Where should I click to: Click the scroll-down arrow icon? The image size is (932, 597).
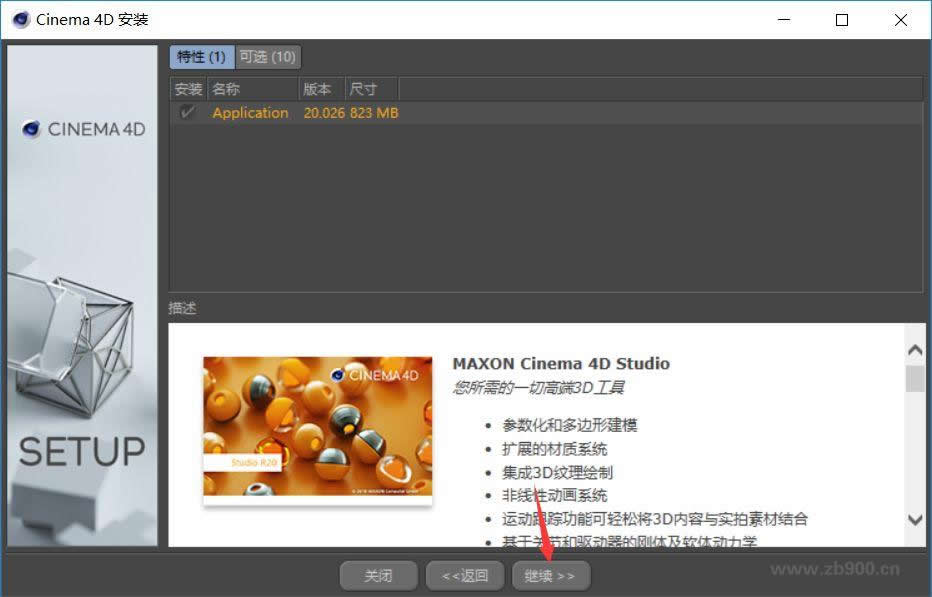pyautogui.click(x=915, y=520)
